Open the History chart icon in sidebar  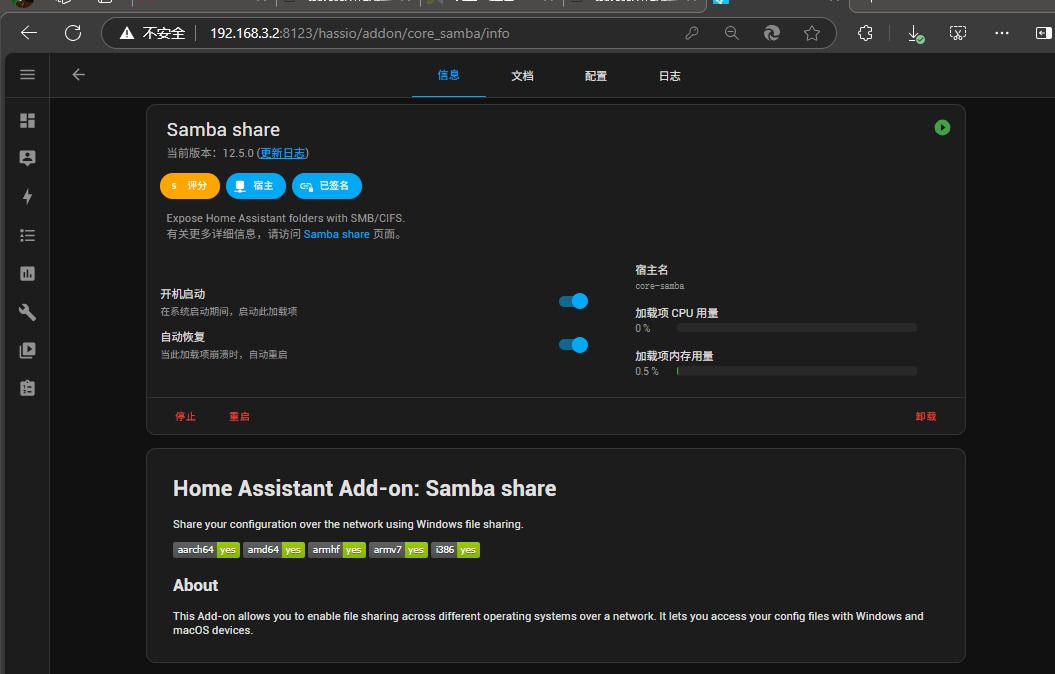click(x=27, y=273)
